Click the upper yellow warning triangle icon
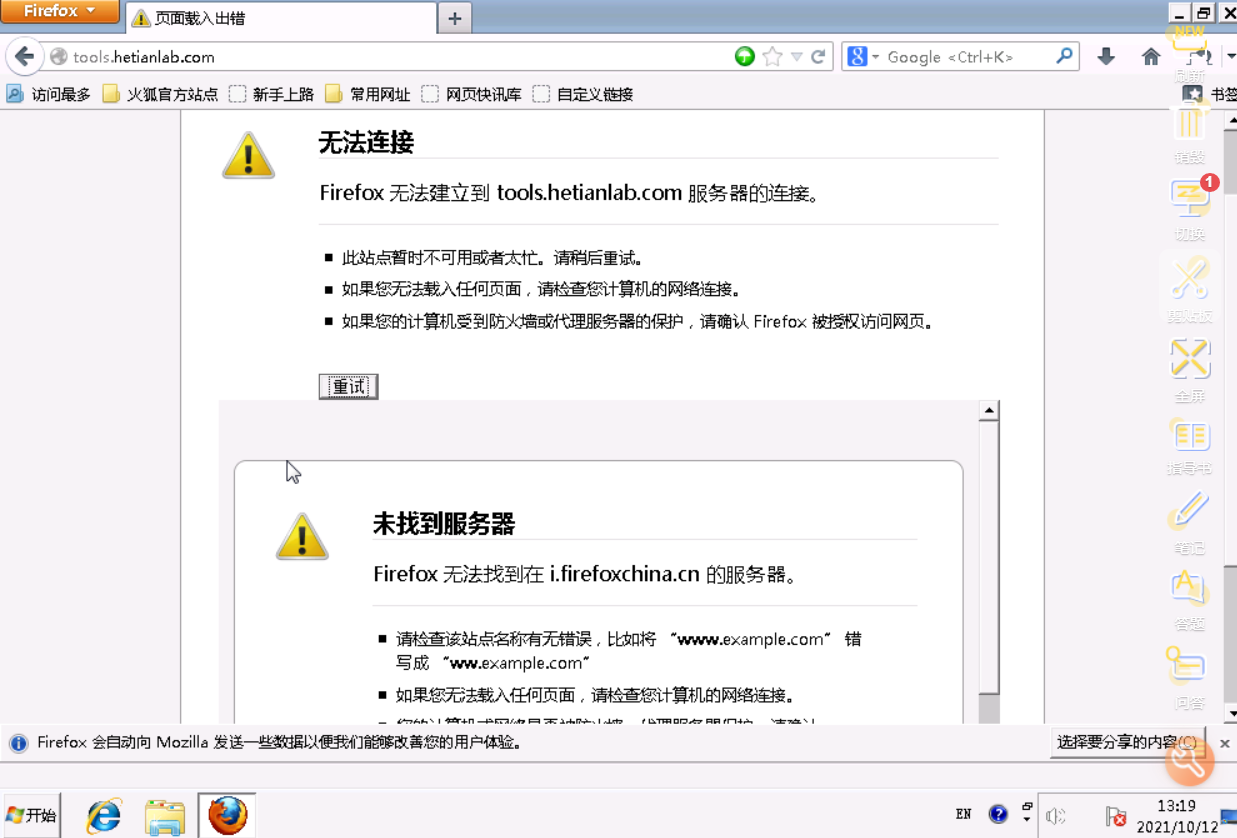 pos(248,154)
